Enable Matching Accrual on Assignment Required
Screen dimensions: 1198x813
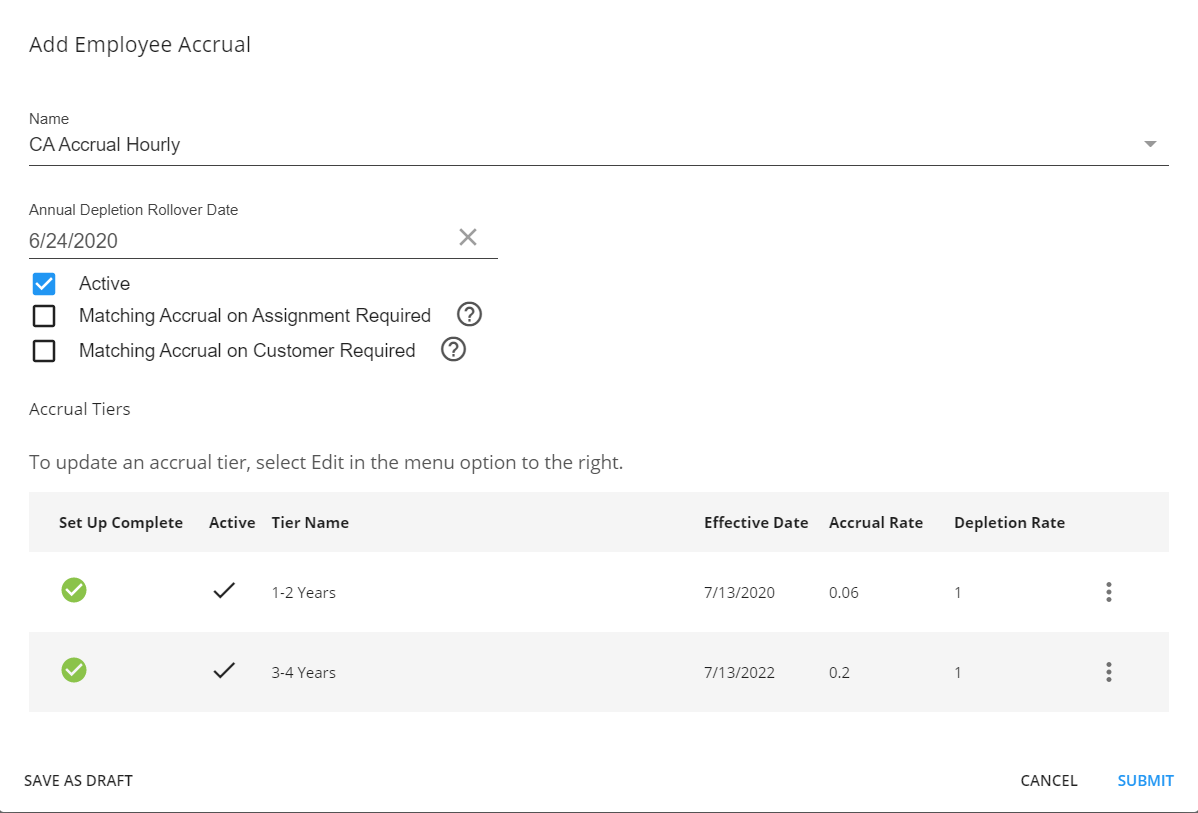pos(44,316)
